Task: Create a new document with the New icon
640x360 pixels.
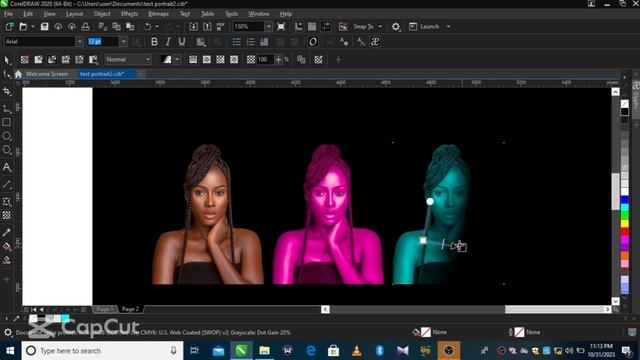Action: [x=9, y=27]
